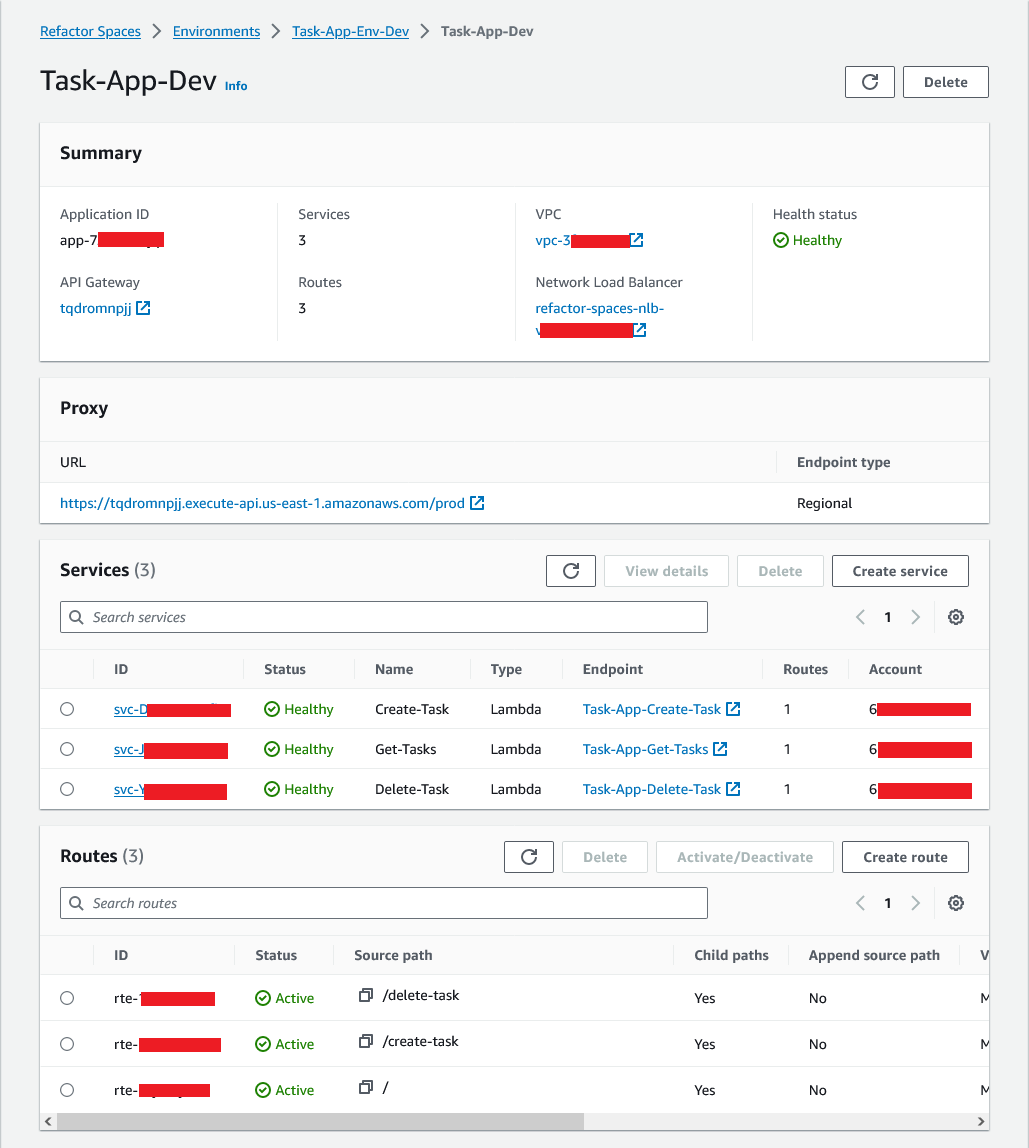Open Task-App-Create-Task endpoint link

pos(652,709)
